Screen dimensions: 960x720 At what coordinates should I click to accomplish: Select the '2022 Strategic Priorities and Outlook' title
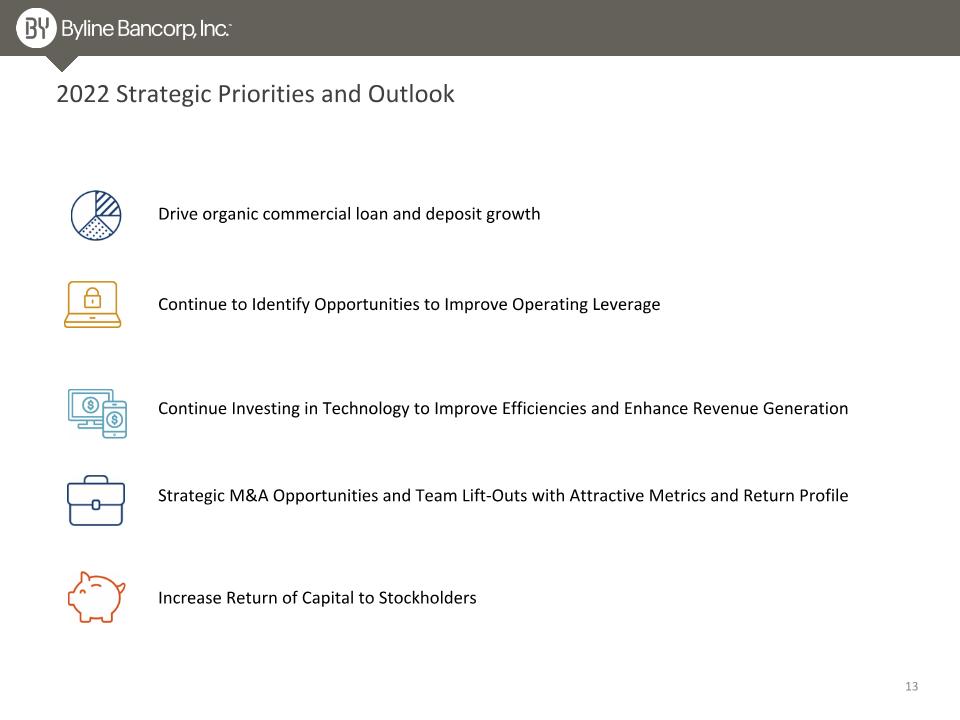(255, 94)
